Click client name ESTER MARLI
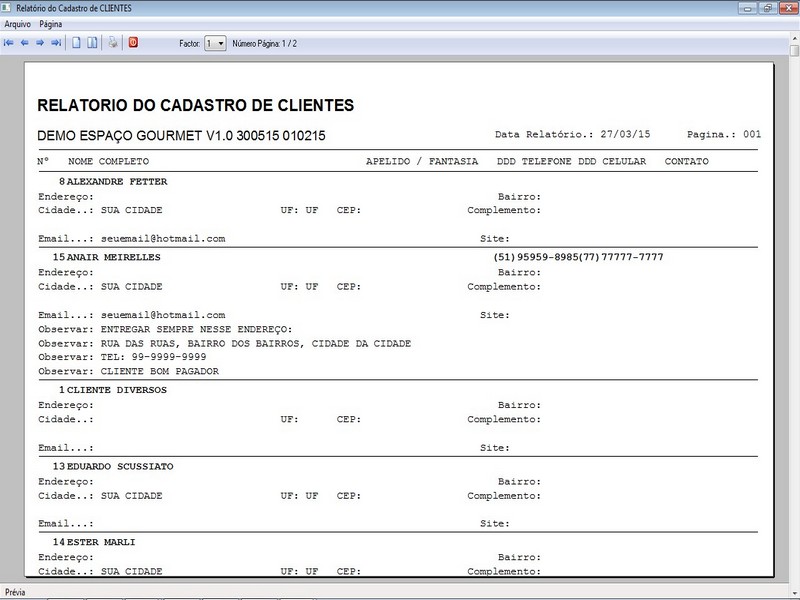800x600 pixels. tap(101, 542)
